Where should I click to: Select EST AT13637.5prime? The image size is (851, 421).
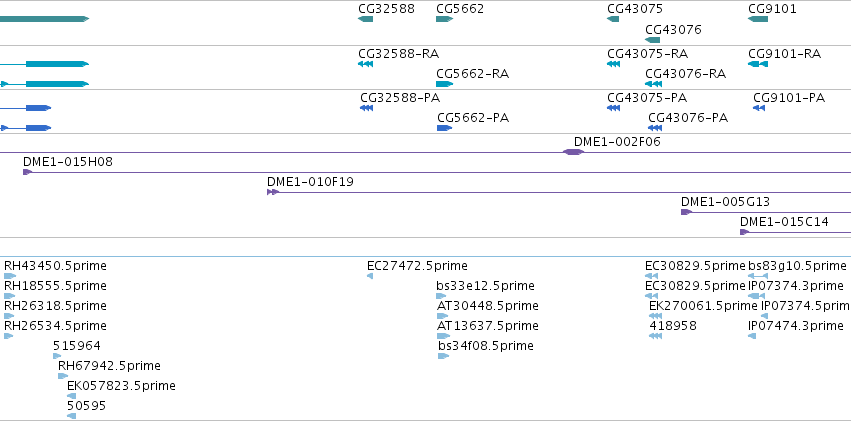click(x=487, y=326)
